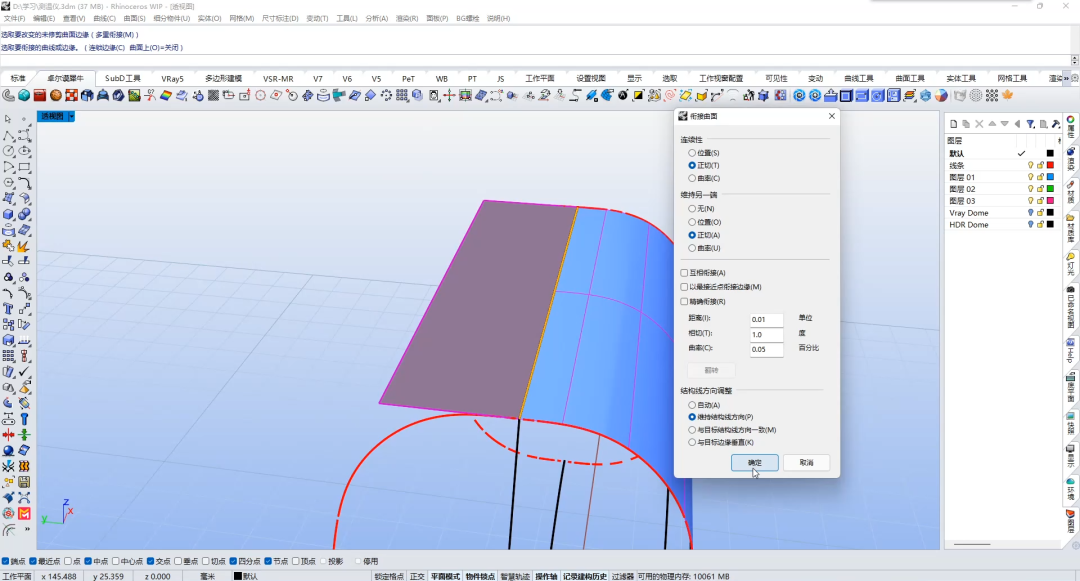Viewport: 1080px width, 581px height.
Task: Open the Surface (曲面) menu
Action: [x=134, y=19]
